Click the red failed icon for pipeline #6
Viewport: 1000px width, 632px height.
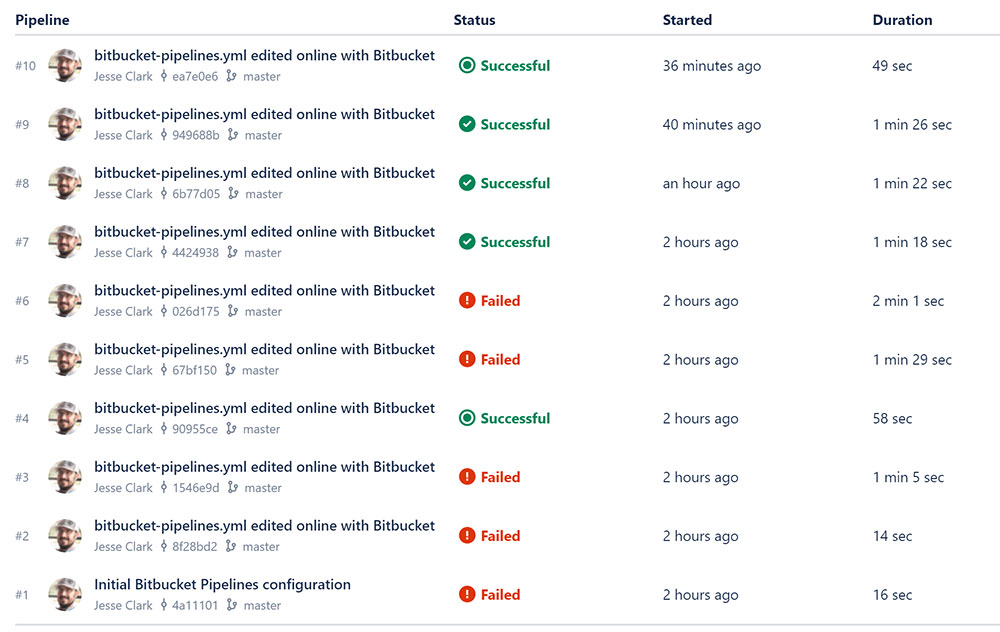click(467, 301)
